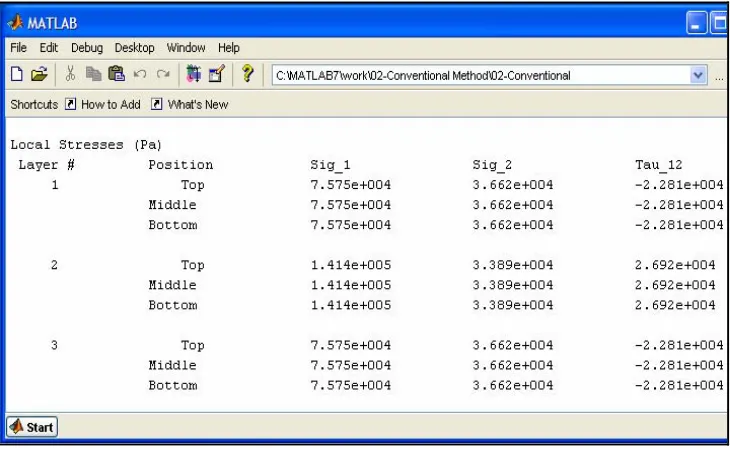Click the MATLAB logo in title bar
This screenshot has height=450, width=730.
[x=15, y=22]
